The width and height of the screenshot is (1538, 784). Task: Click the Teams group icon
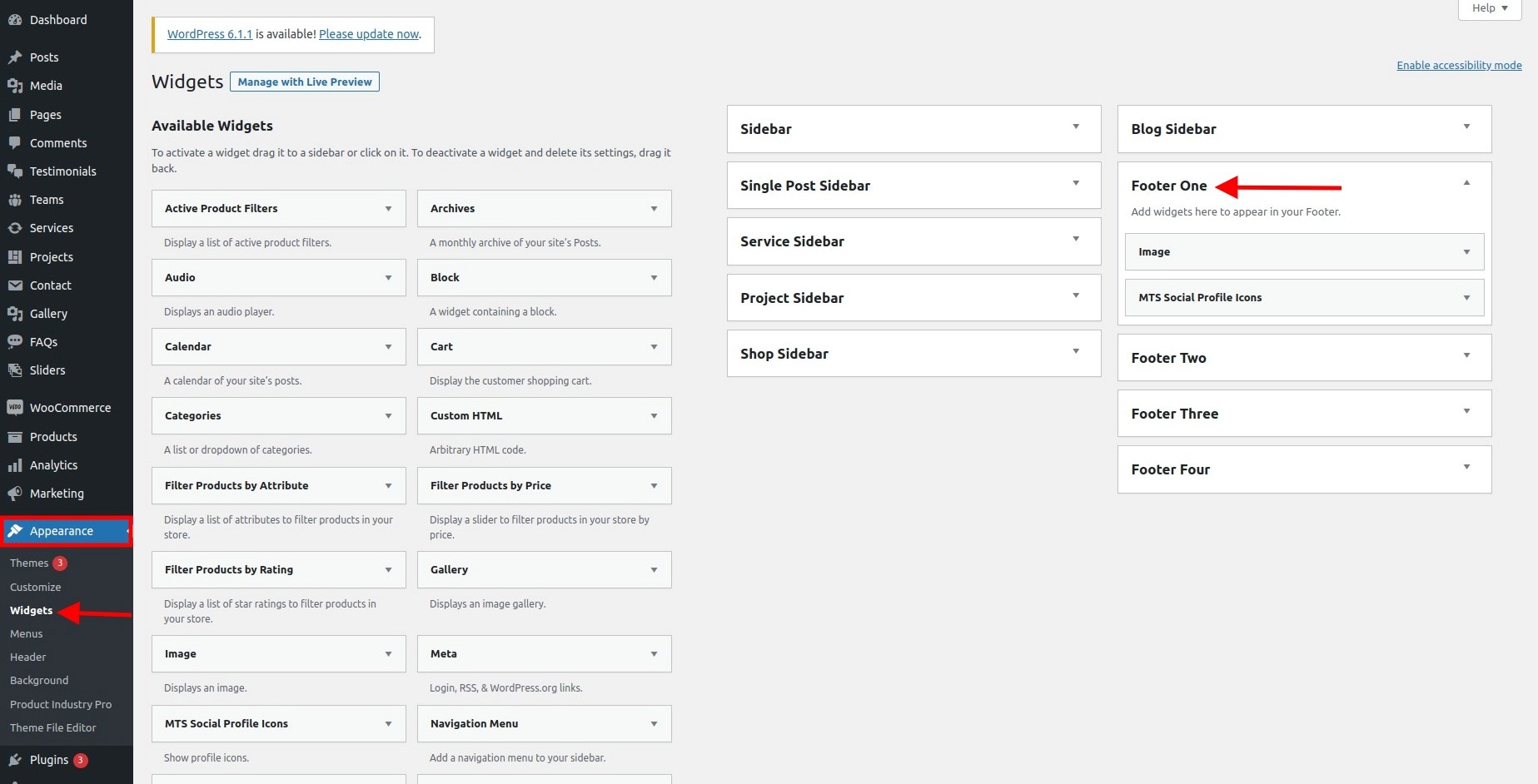coord(15,200)
